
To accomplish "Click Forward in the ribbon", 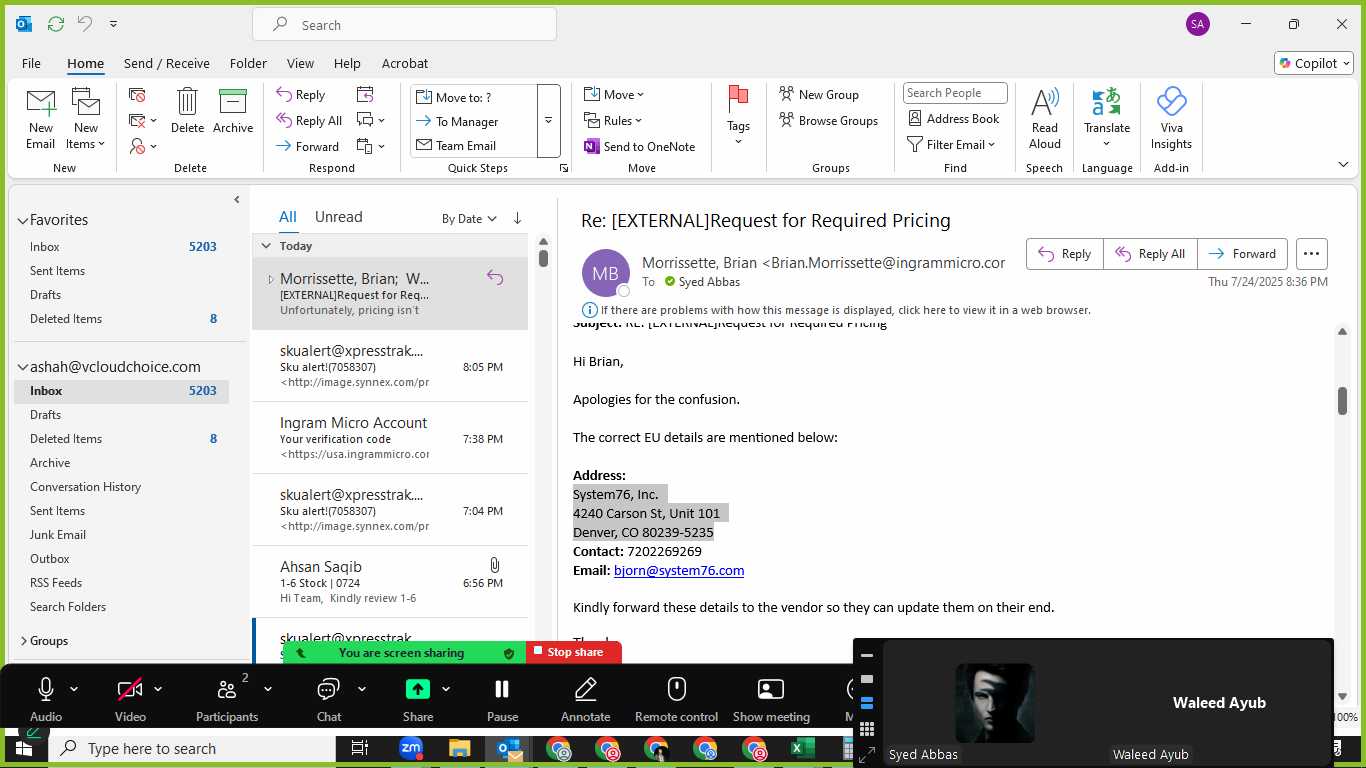I will (308, 146).
